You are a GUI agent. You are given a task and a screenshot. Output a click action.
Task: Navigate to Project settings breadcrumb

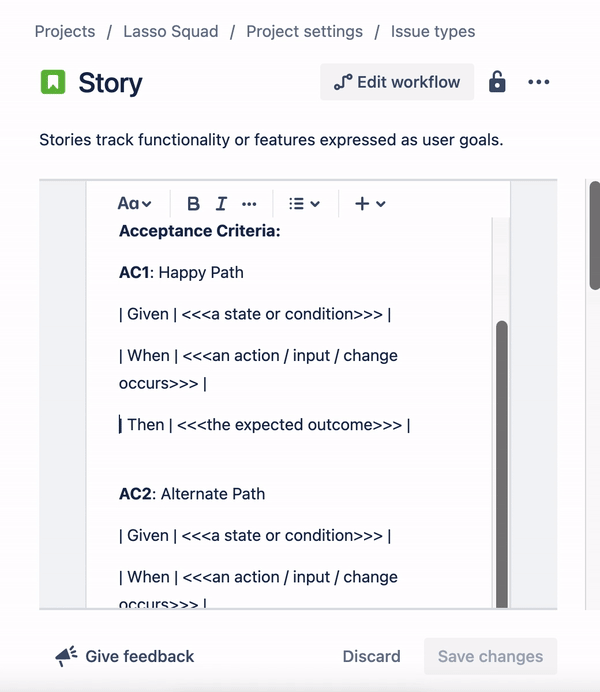coord(304,31)
